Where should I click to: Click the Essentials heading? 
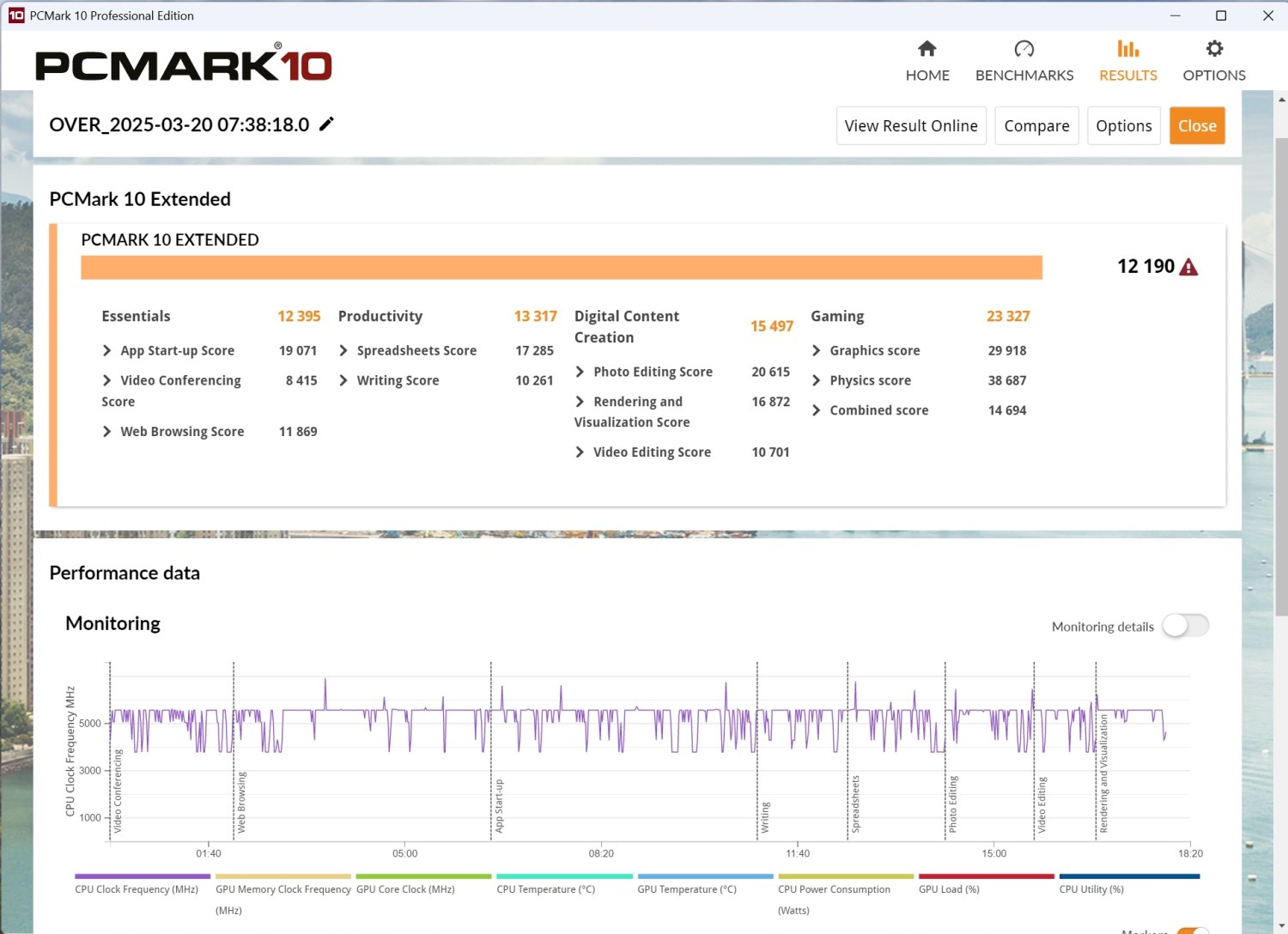point(136,316)
